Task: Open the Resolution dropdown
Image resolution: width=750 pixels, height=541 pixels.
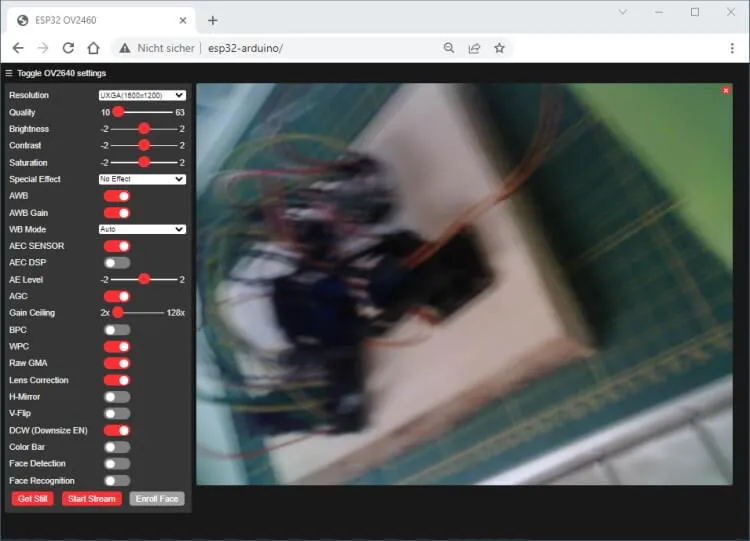Action: click(142, 95)
